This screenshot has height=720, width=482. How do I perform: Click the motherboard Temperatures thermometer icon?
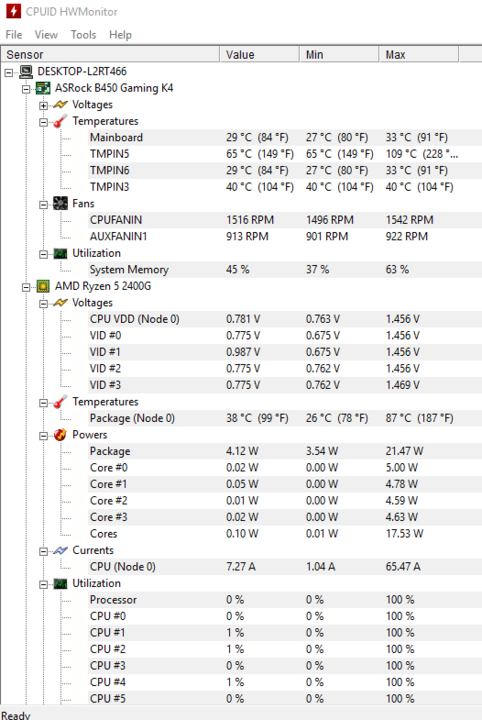(x=61, y=121)
